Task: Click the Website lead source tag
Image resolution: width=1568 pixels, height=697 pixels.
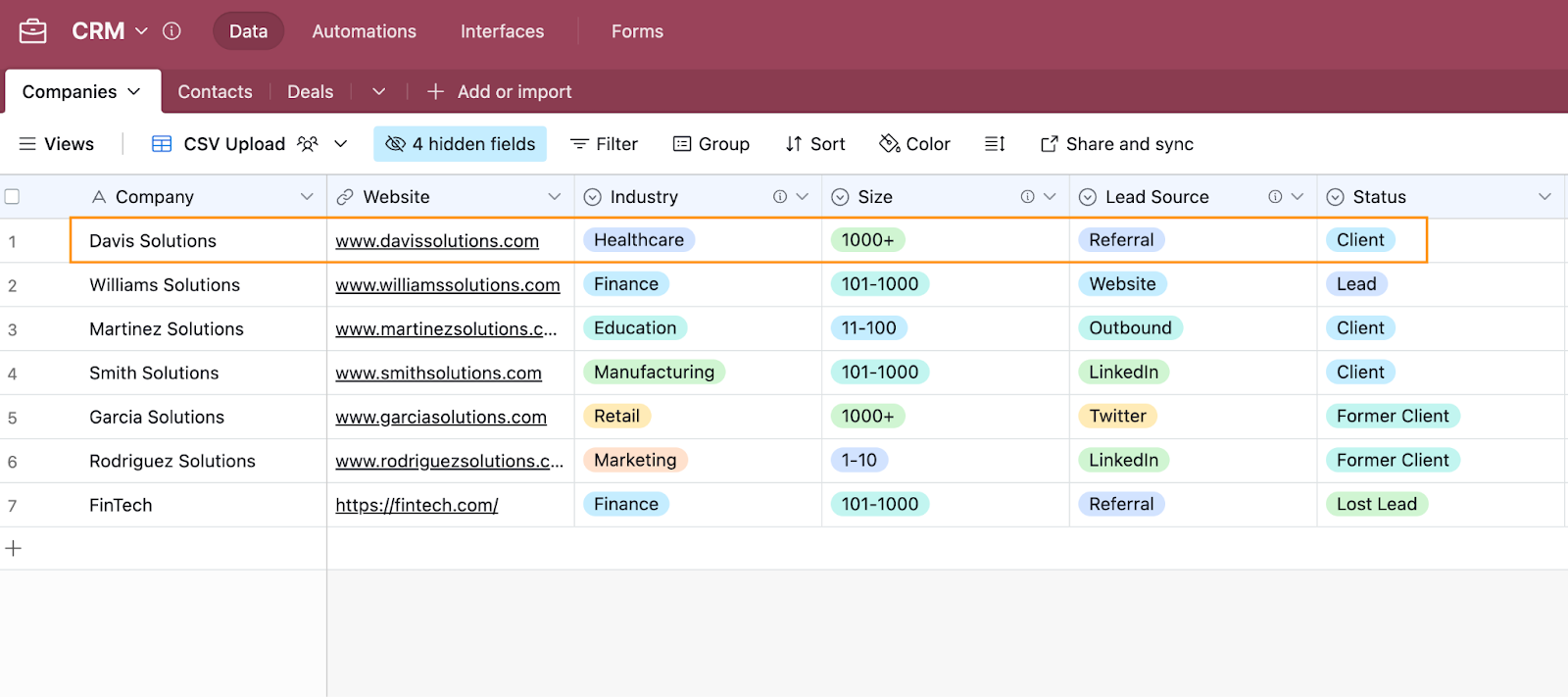Action: (1123, 284)
